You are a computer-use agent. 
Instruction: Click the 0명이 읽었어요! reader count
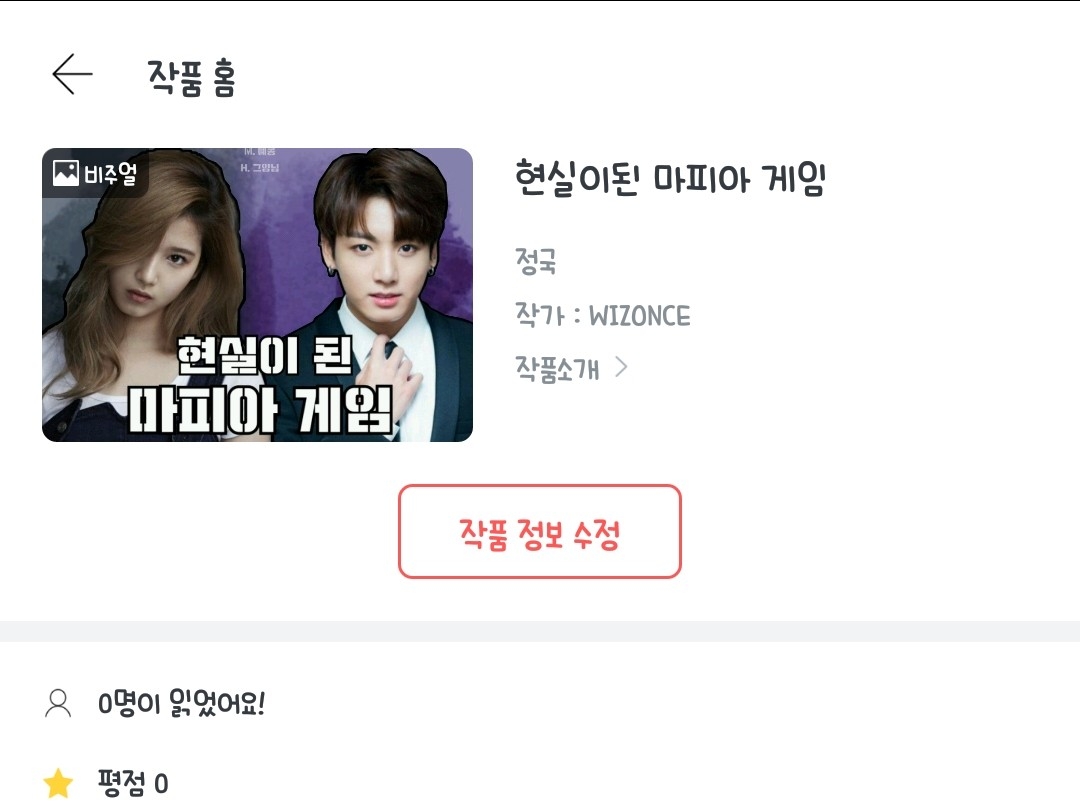[x=182, y=703]
